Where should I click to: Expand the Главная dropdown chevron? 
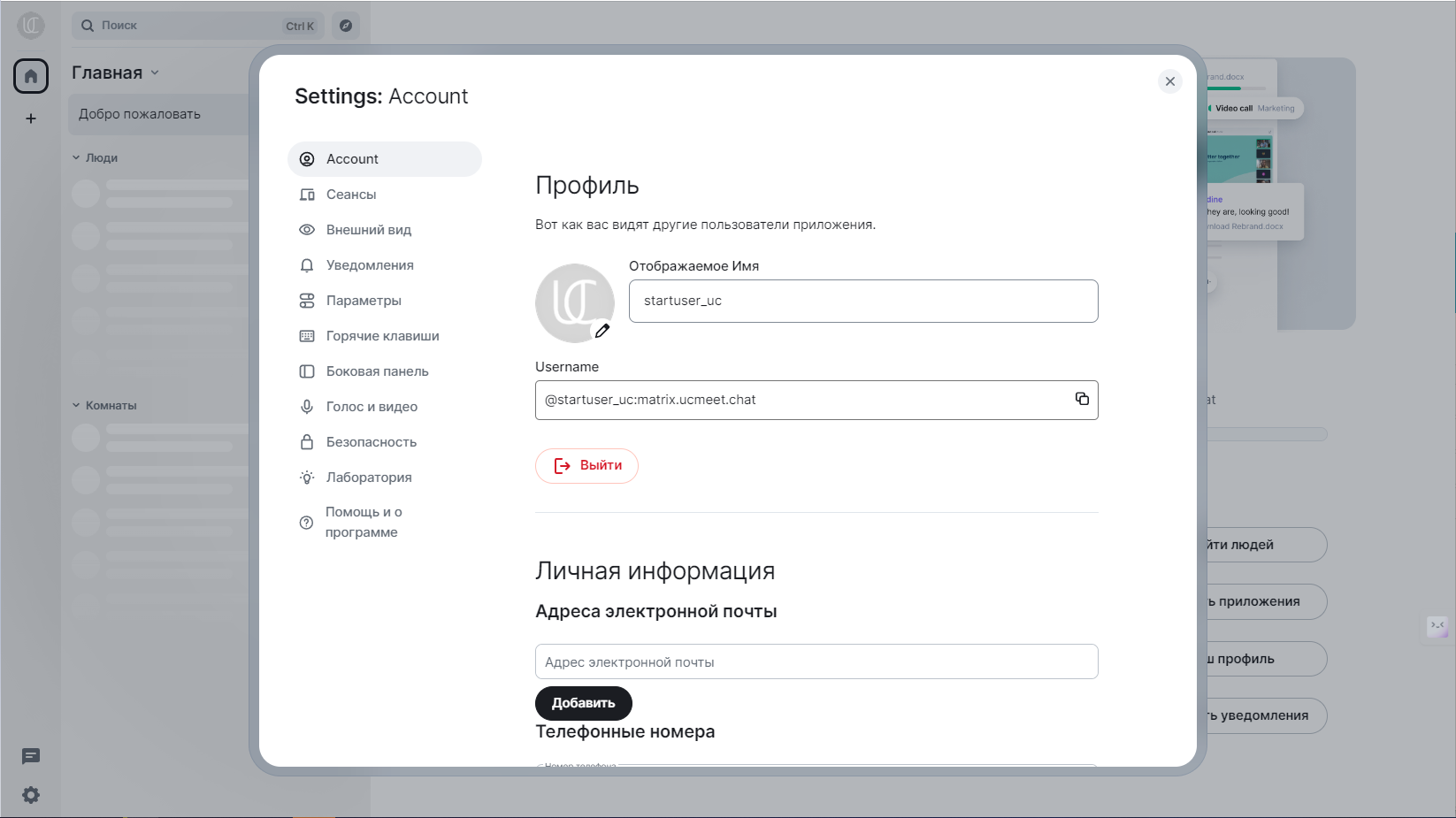click(155, 73)
